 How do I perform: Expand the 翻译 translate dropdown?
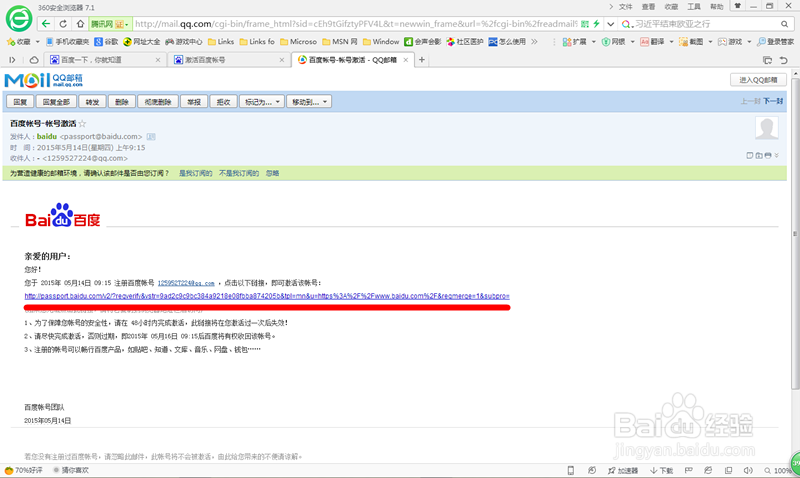pos(671,42)
